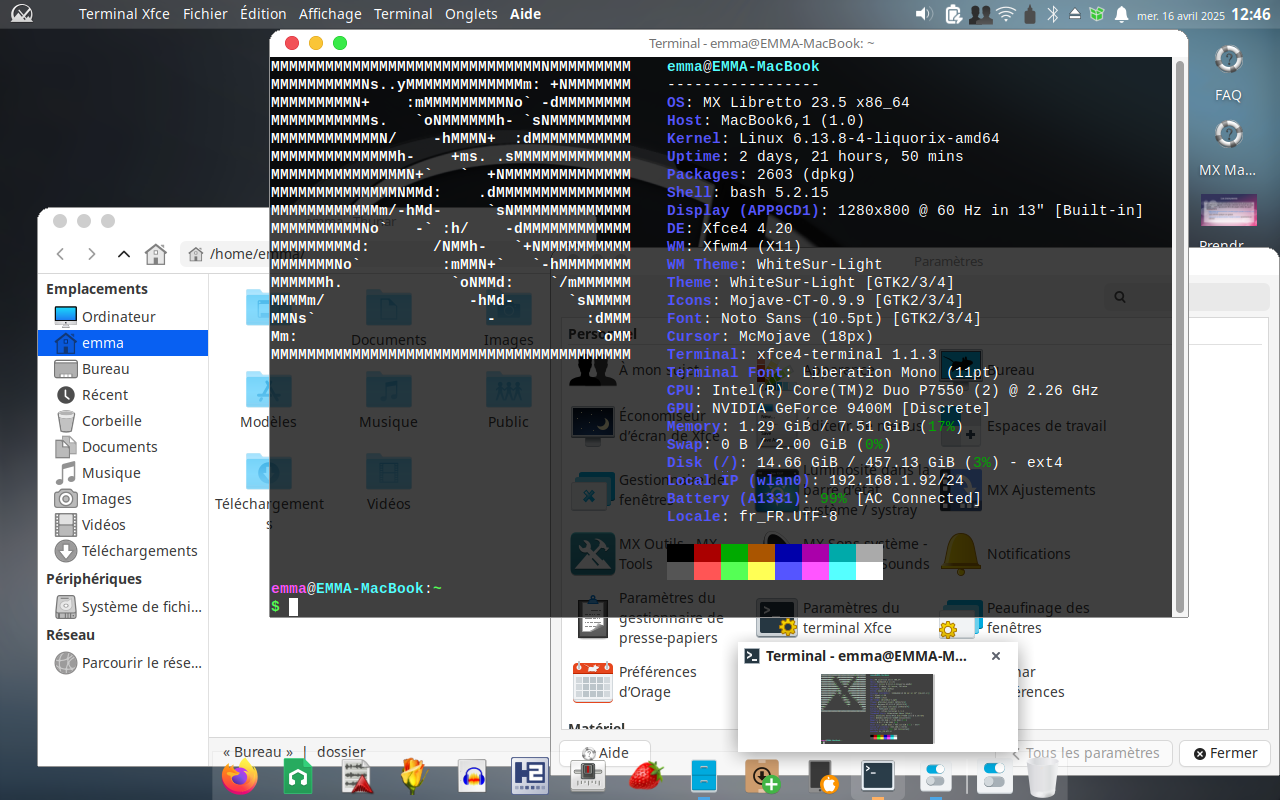This screenshot has width=1280, height=800.
Task: Click the "Locale: fr_FR.UTF-8" terminal line
Action: click(752, 516)
